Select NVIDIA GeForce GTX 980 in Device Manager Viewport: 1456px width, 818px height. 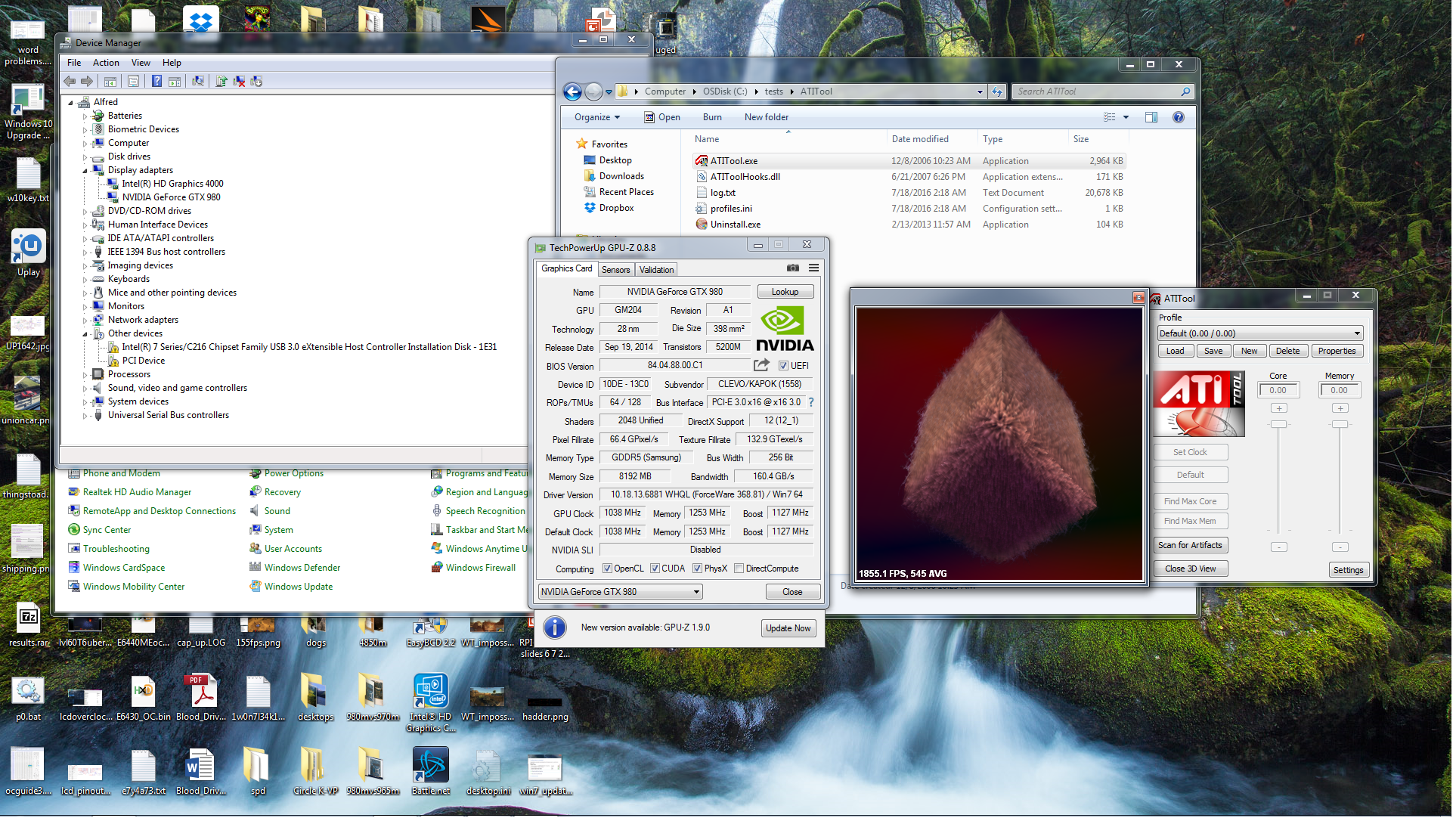click(x=172, y=198)
